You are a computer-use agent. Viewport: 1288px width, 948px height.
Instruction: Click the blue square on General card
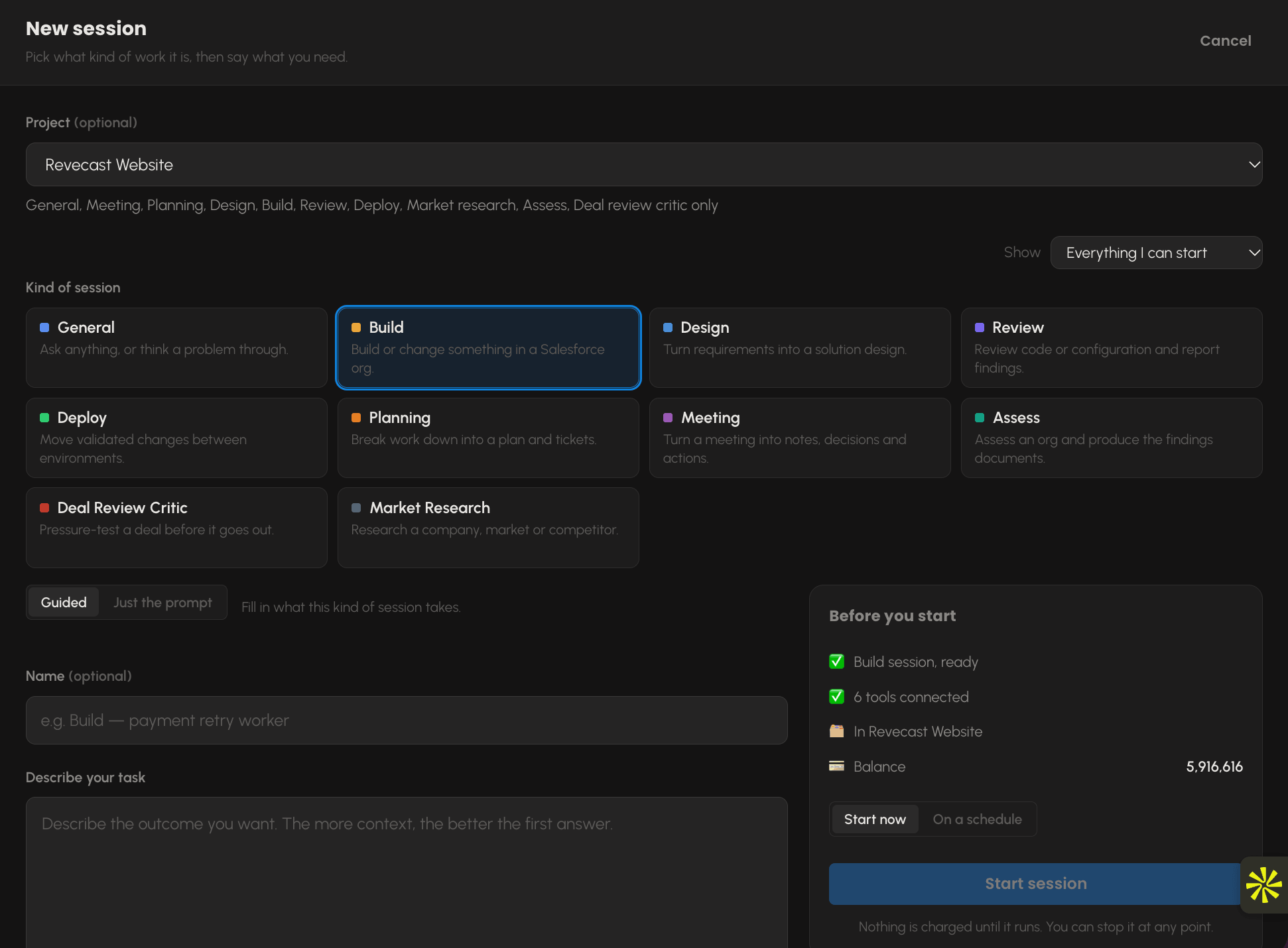pyautogui.click(x=44, y=327)
